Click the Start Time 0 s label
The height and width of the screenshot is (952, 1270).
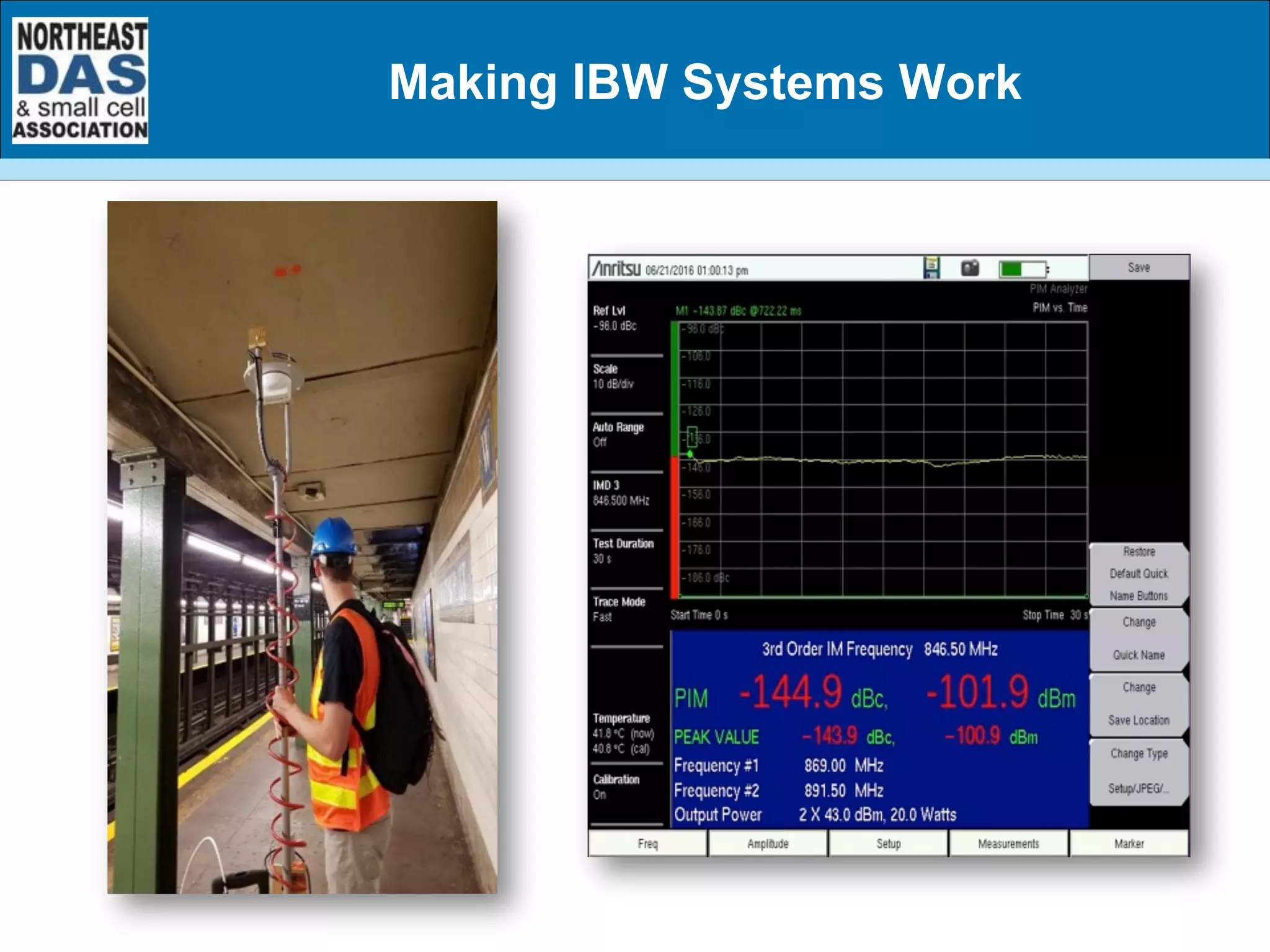[x=699, y=615]
